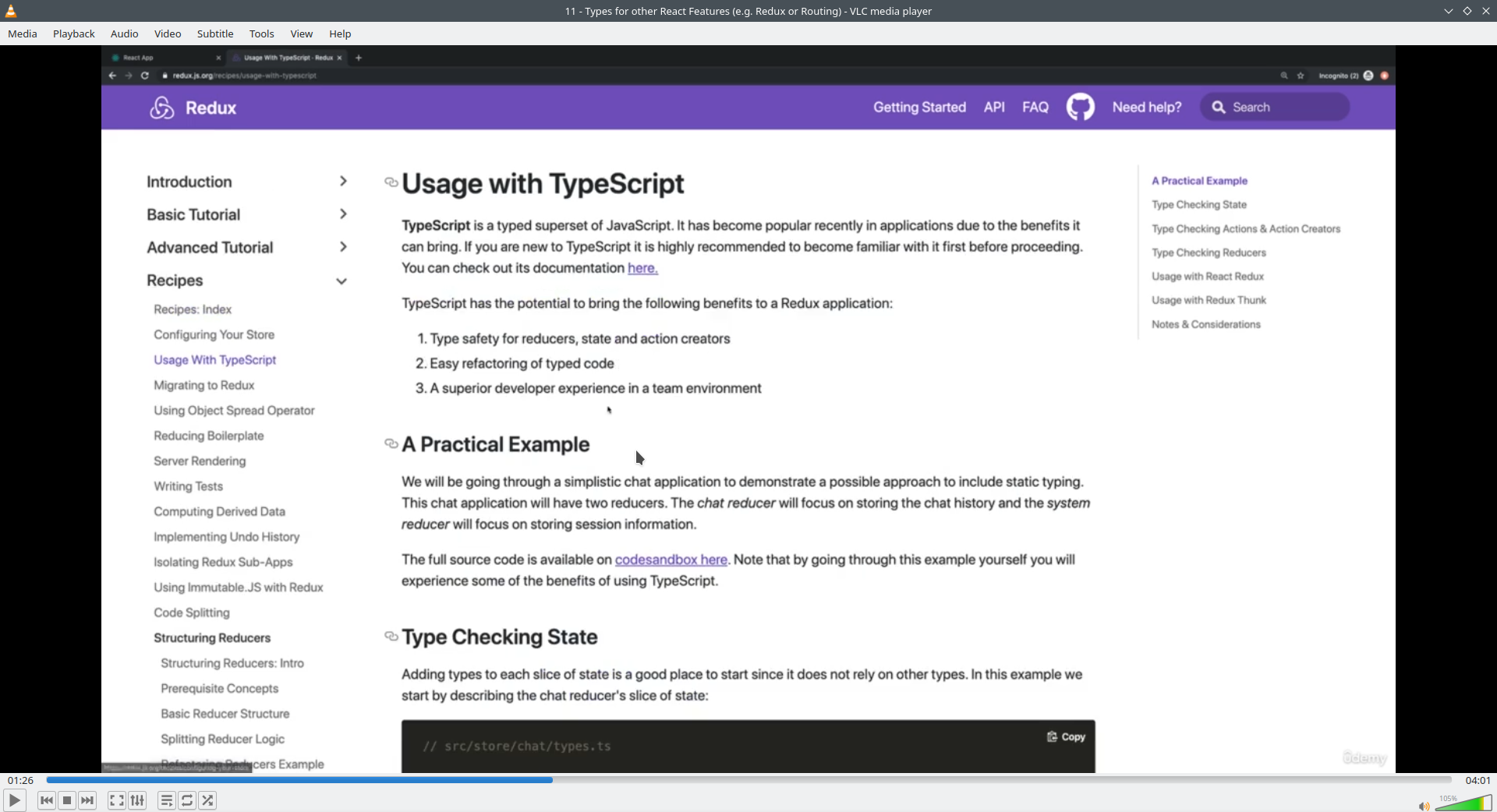Open the View menu

(x=302, y=34)
